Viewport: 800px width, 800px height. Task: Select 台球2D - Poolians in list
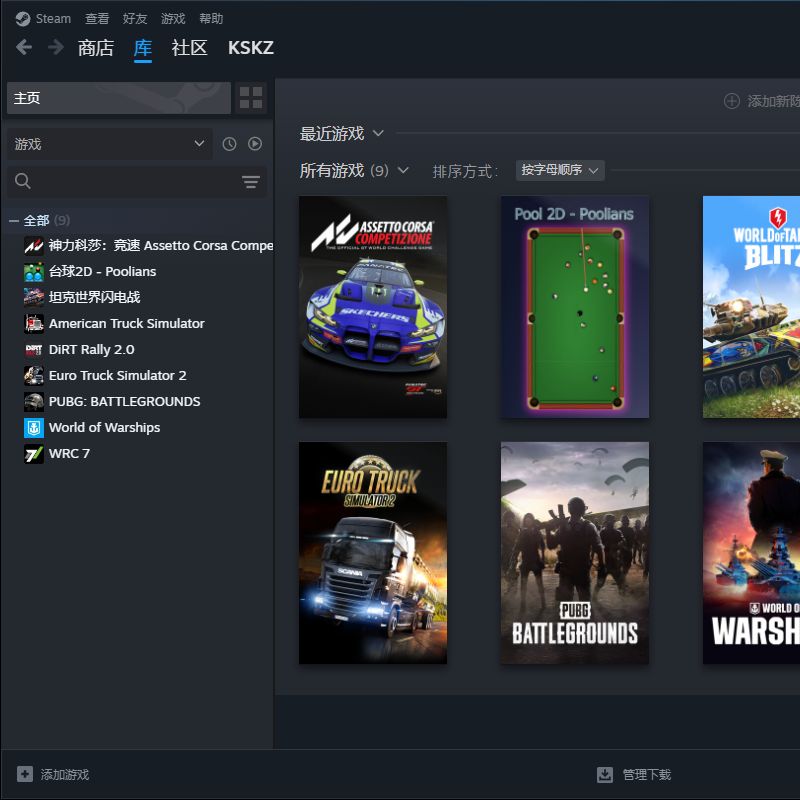pyautogui.click(x=103, y=271)
